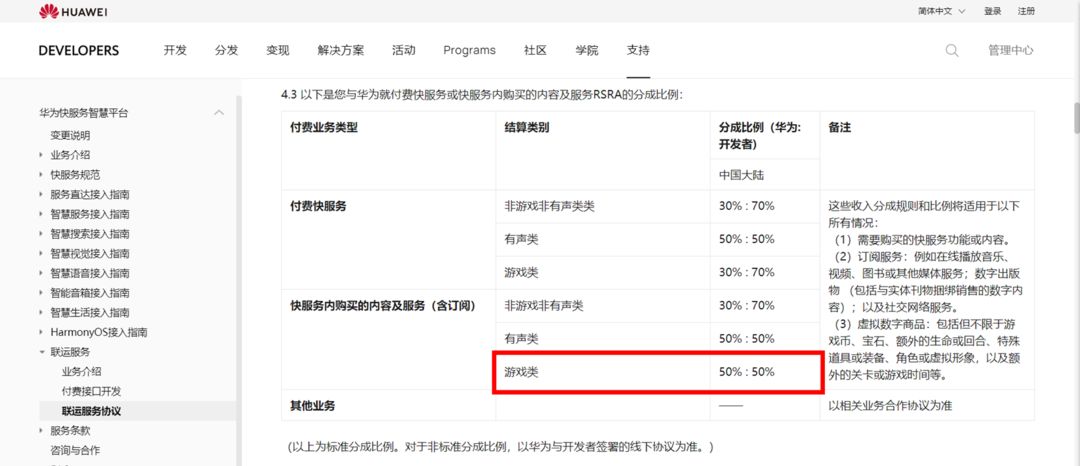The width and height of the screenshot is (1080, 466).
Task: Collapse 华为快服务智慧平台 section chevron
Action: [219, 113]
